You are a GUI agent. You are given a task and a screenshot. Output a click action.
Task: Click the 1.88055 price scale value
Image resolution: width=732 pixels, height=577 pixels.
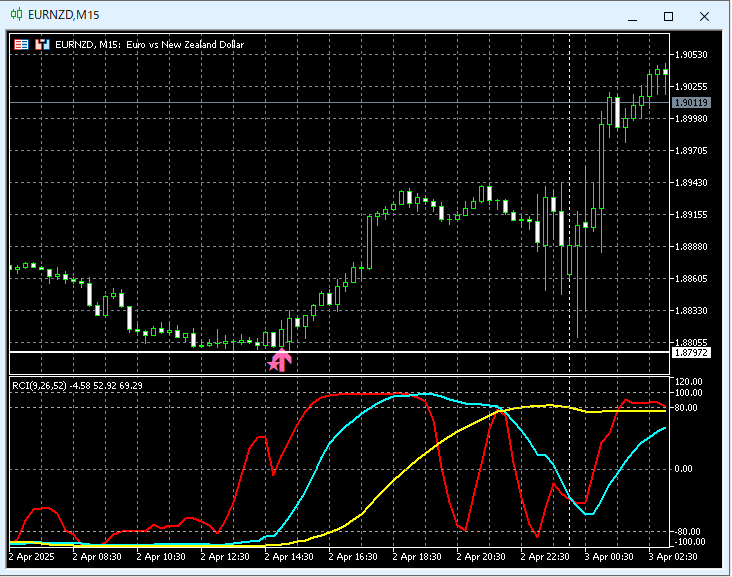[x=691, y=343]
